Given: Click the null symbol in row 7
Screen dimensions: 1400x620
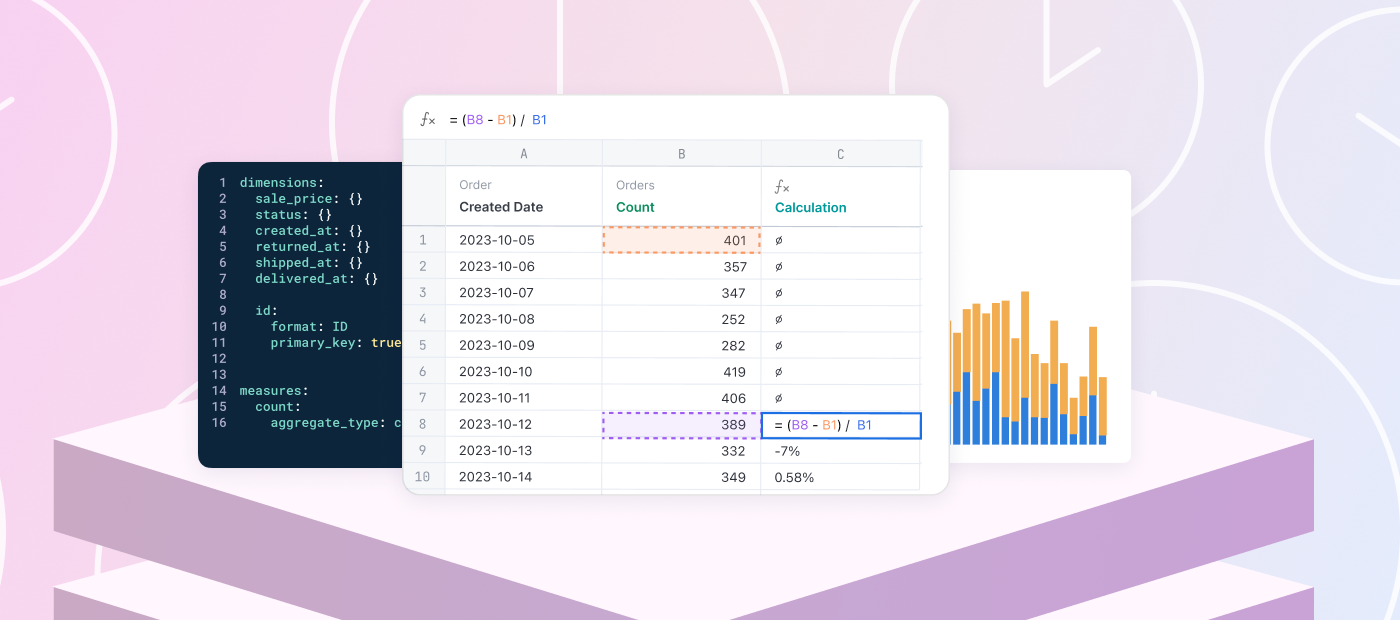Looking at the screenshot, I should coord(779,398).
